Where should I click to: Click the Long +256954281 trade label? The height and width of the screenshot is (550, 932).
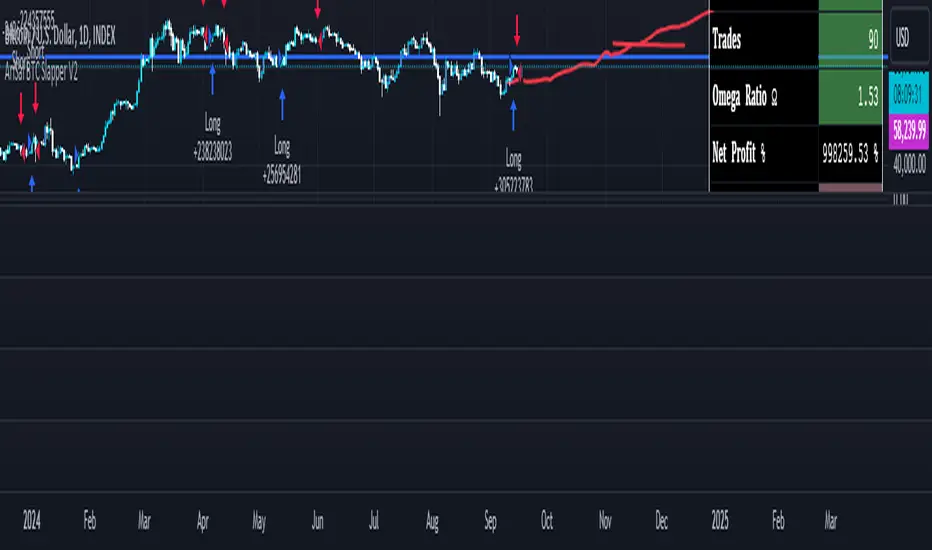click(282, 161)
